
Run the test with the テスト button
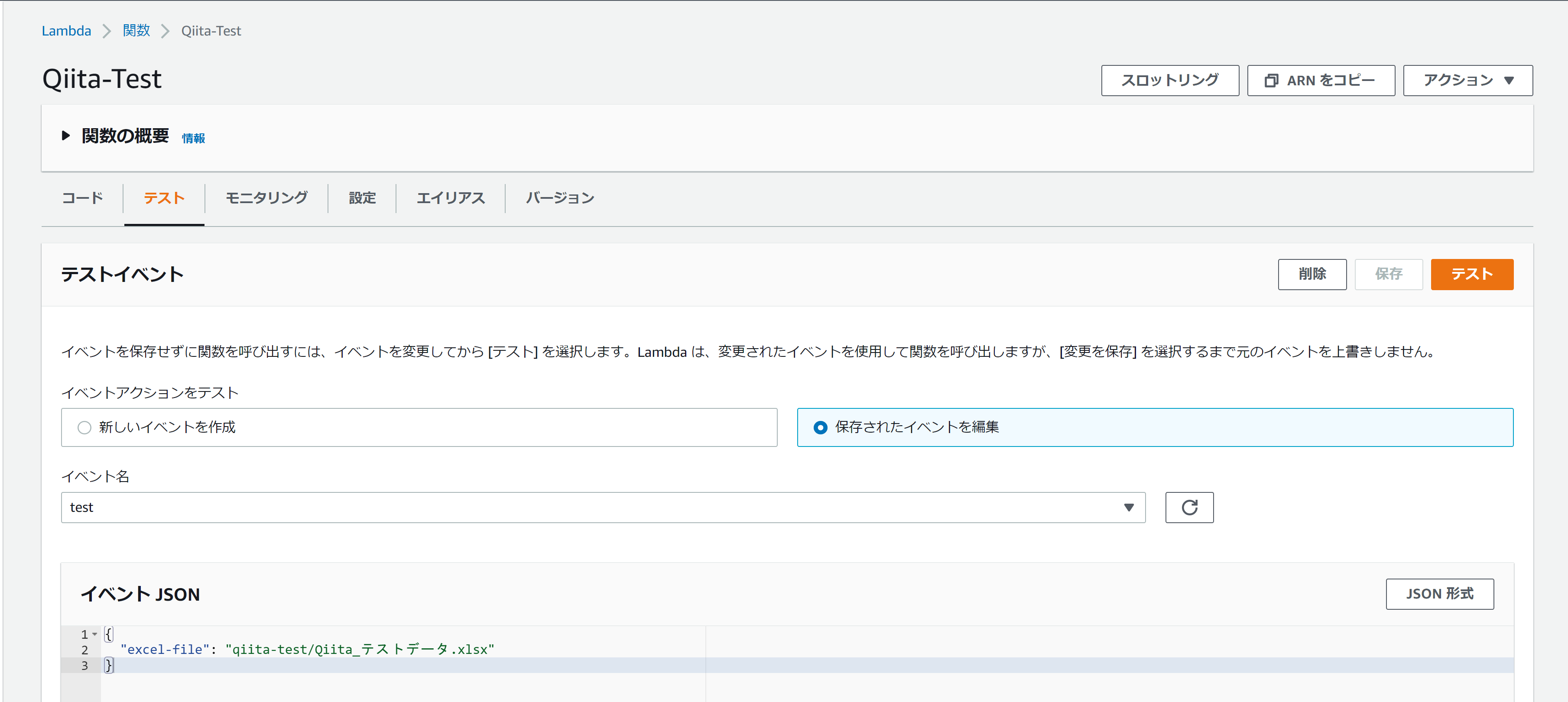pyautogui.click(x=1472, y=275)
